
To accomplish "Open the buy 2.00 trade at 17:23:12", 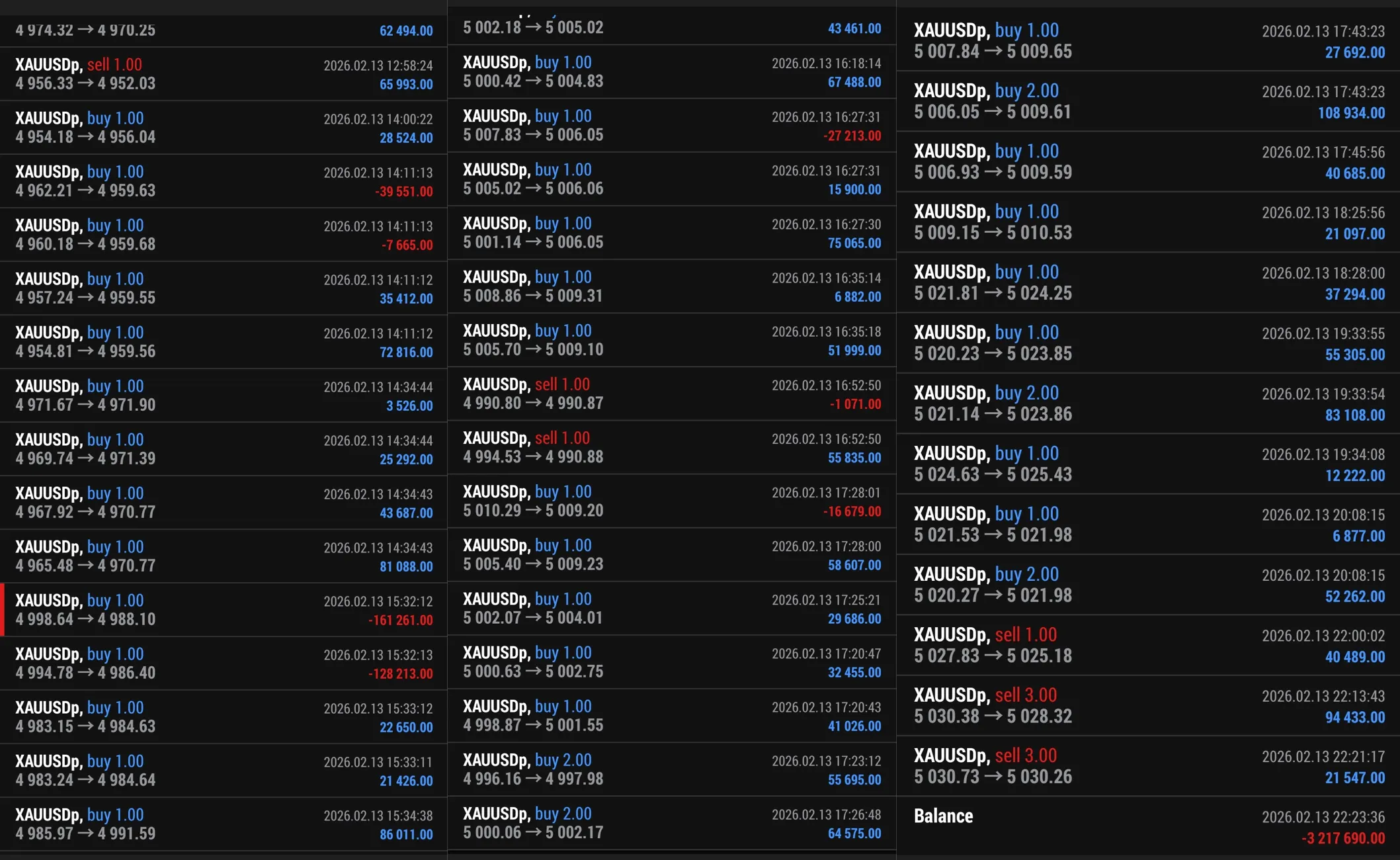I will [671, 769].
